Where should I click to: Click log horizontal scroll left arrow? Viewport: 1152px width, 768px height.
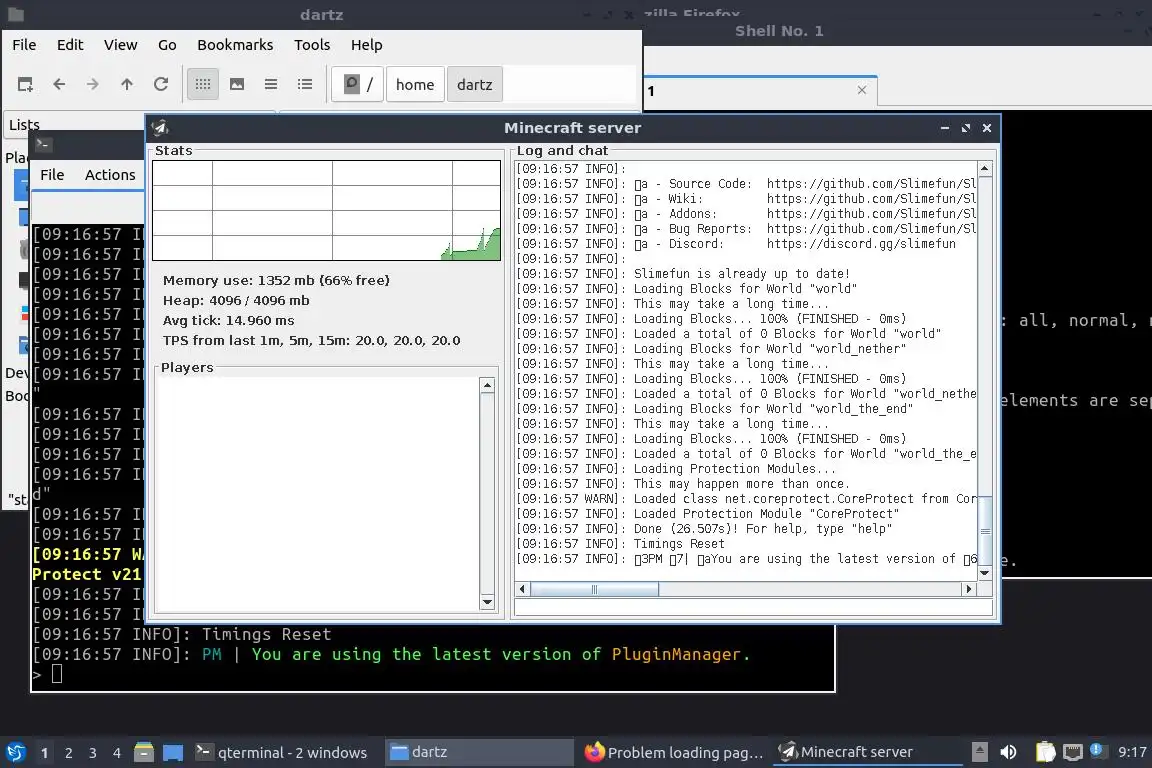click(522, 589)
